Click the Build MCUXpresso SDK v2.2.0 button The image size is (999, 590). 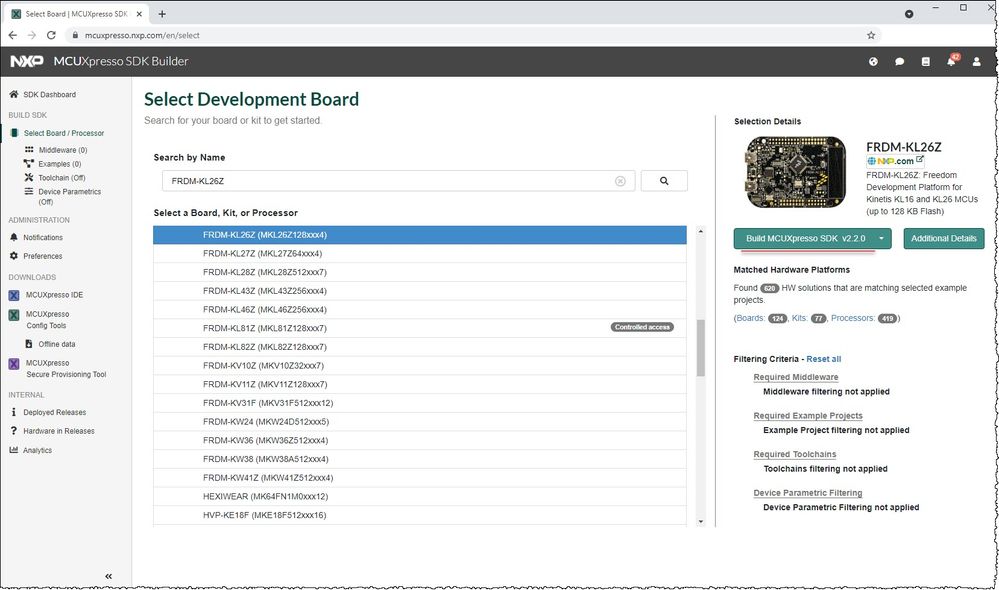[805, 238]
